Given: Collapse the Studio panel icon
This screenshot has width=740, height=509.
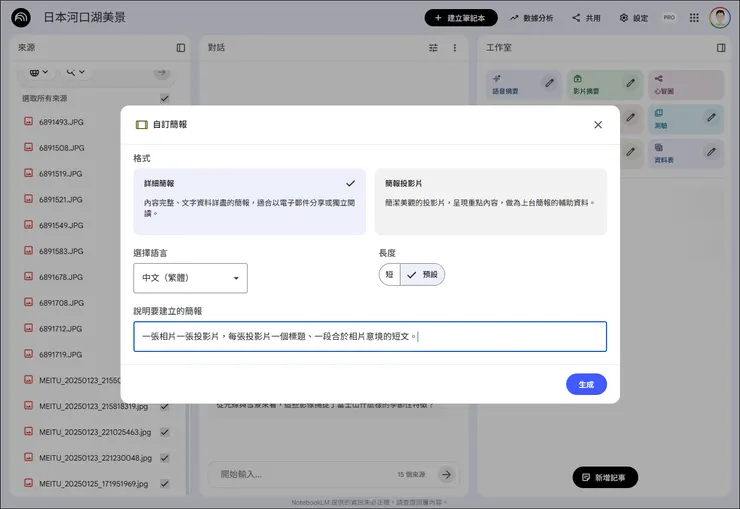Looking at the screenshot, I should pyautogui.click(x=721, y=48).
